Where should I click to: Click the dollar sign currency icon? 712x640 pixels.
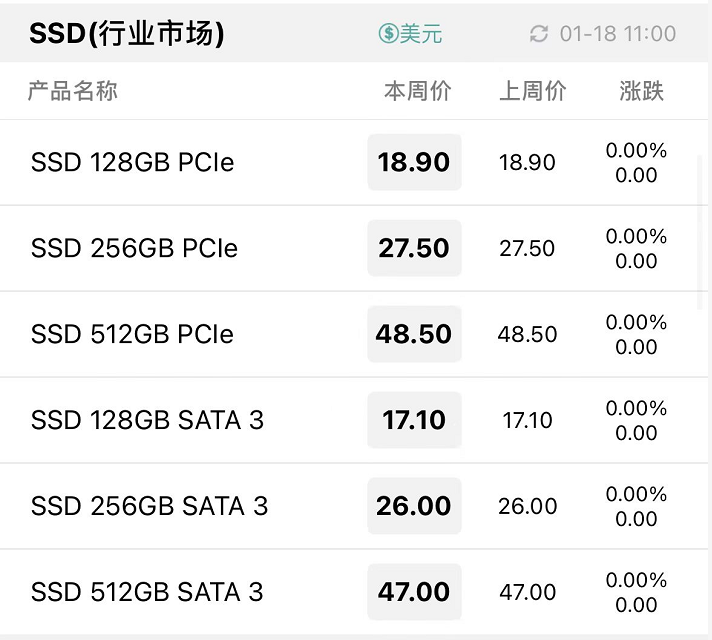click(x=389, y=33)
